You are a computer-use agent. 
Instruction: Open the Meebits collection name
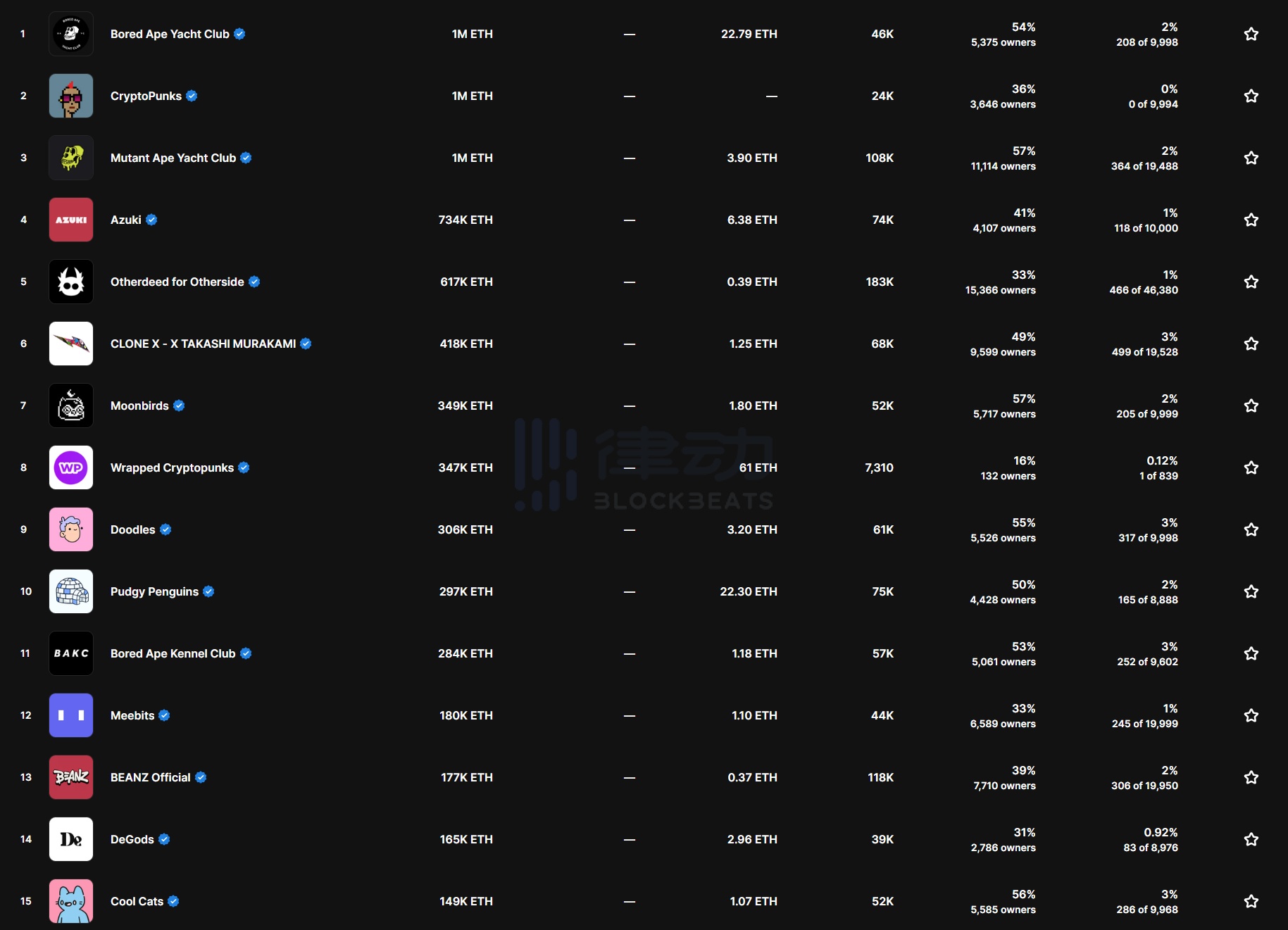132,715
